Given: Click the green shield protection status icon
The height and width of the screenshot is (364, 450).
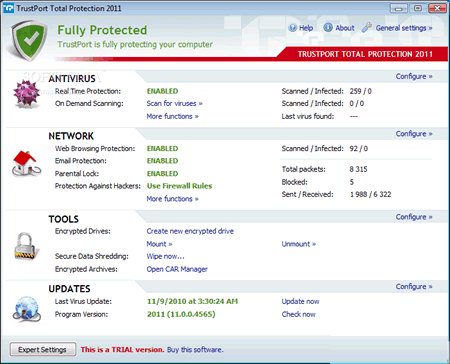Looking at the screenshot, I should [29, 41].
